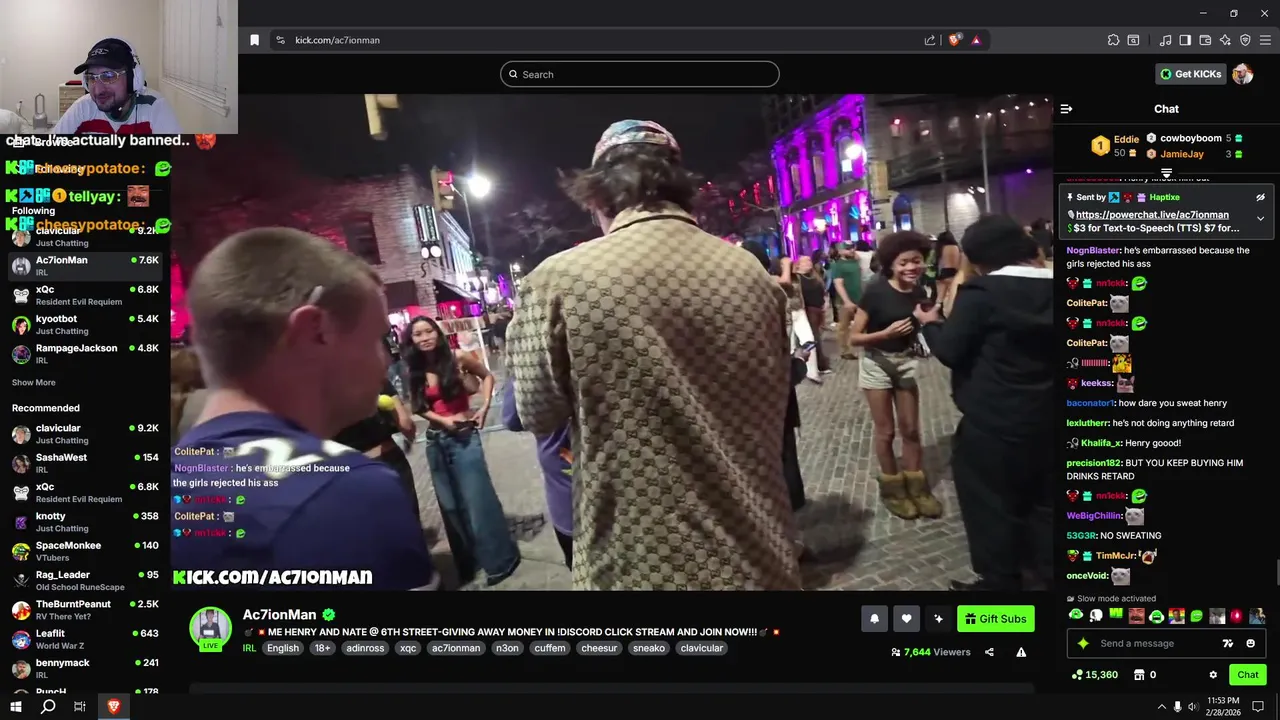Open the browser hamburger menu
Screen dimensions: 1280x720
coord(1265,40)
